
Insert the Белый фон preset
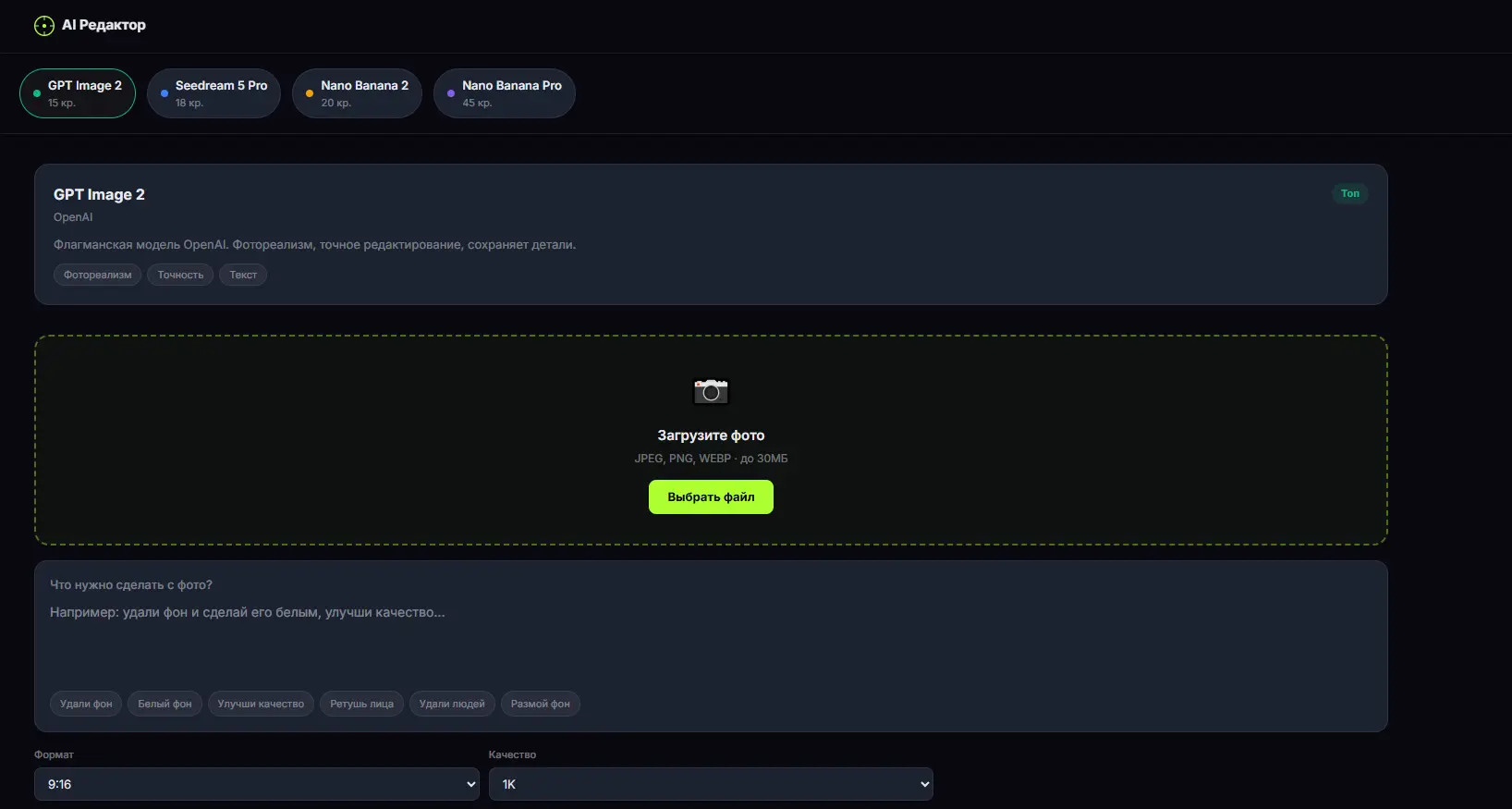[x=165, y=704]
